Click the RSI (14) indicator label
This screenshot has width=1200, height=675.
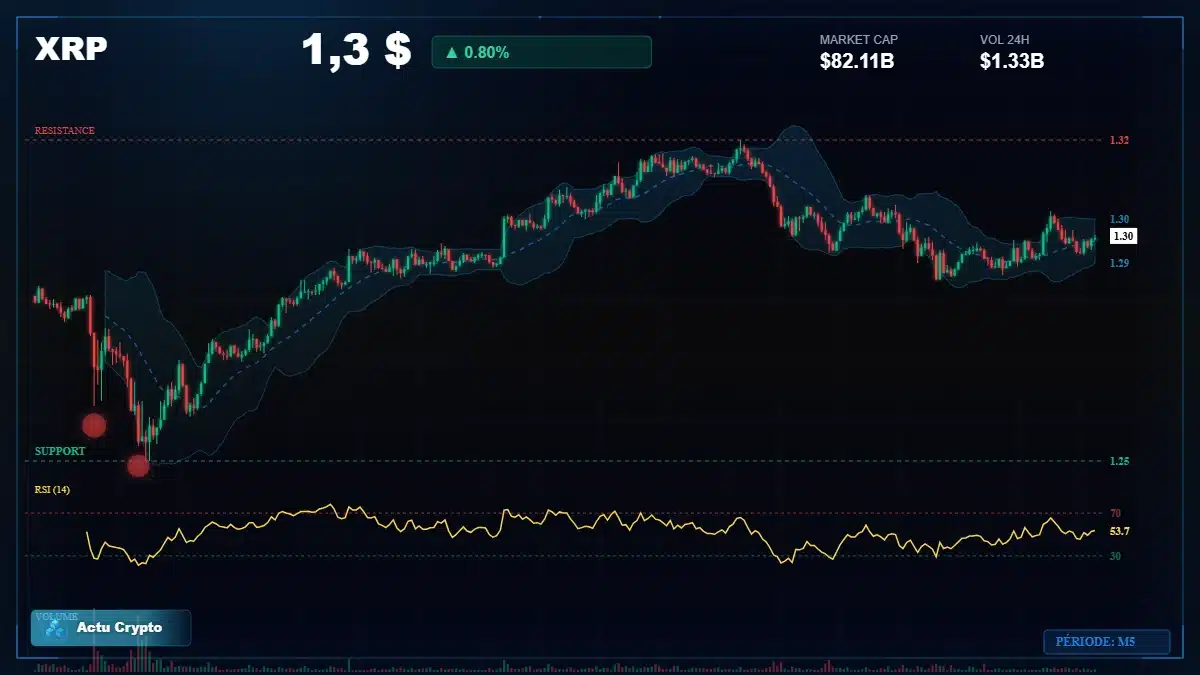coord(52,490)
